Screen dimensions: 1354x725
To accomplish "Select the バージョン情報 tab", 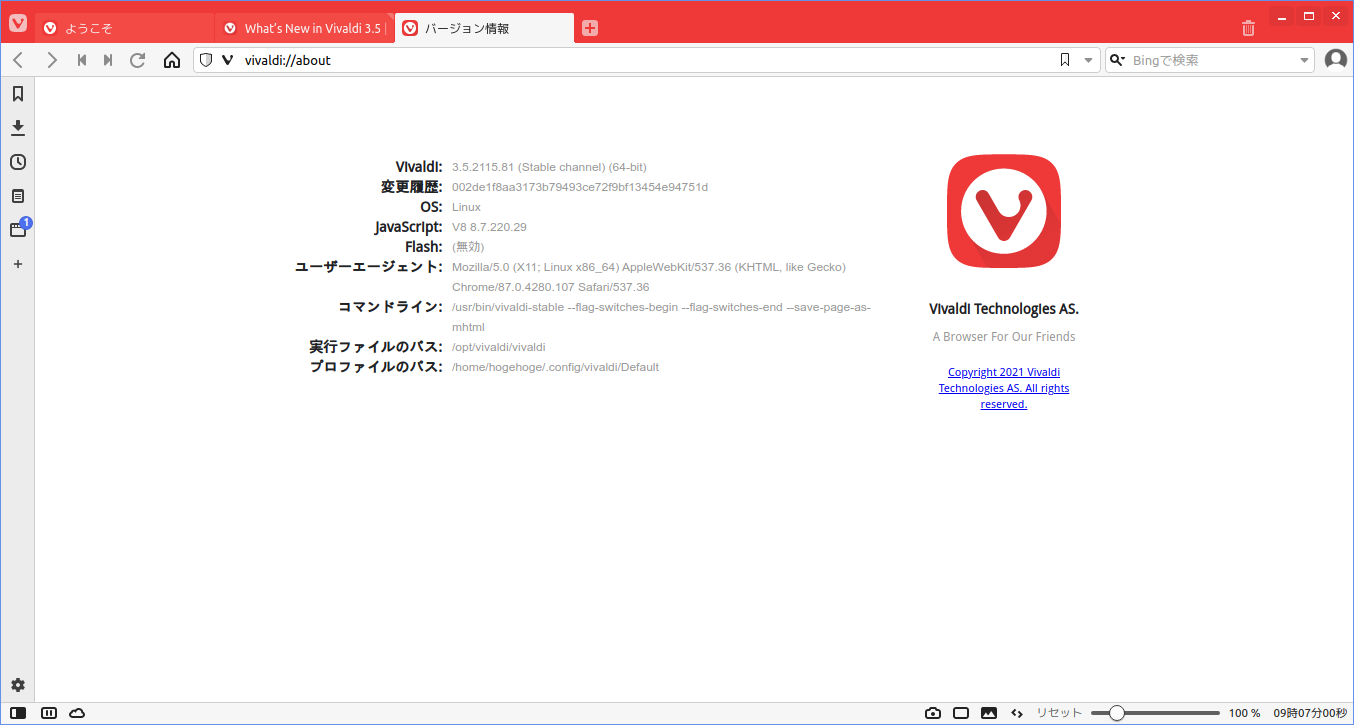I will (x=484, y=28).
